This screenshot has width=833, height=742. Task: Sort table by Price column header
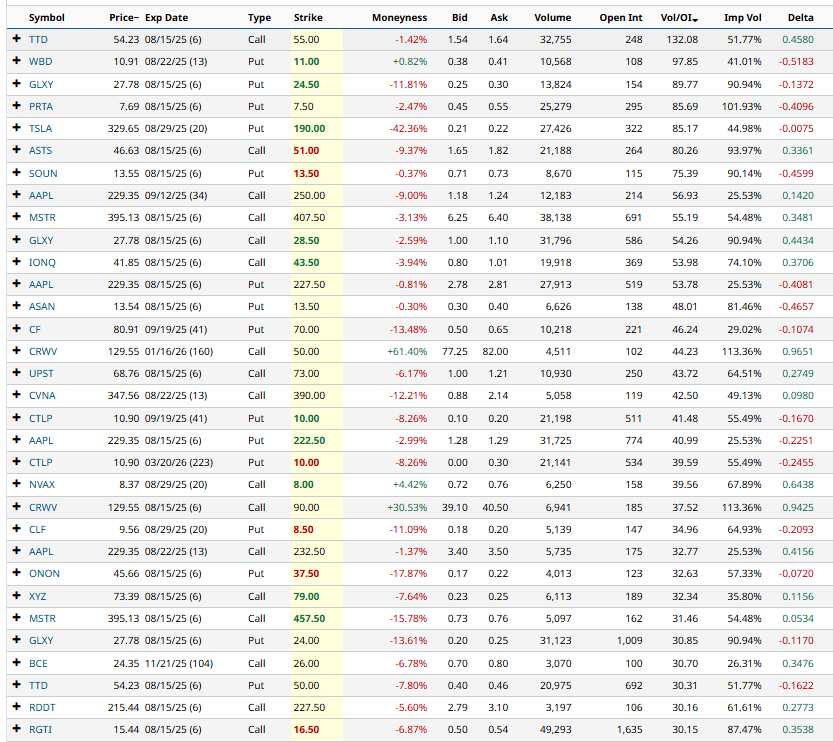pos(124,18)
